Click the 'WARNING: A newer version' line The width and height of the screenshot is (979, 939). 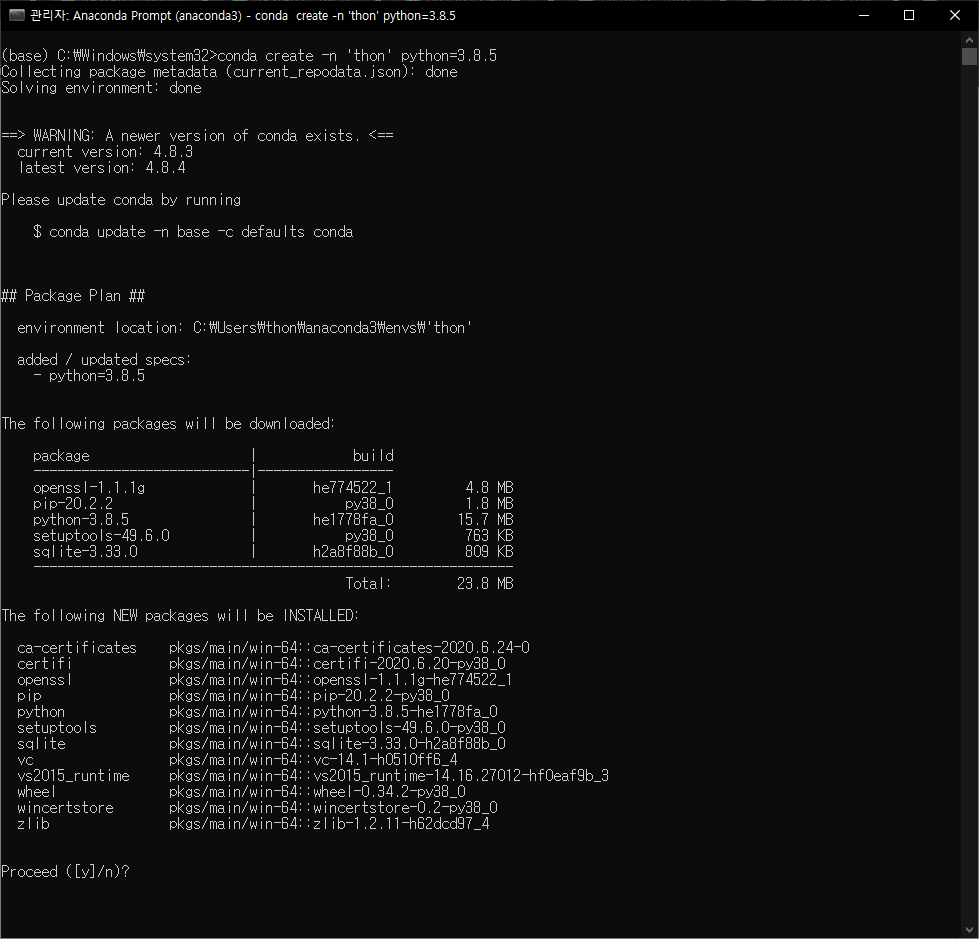197,135
